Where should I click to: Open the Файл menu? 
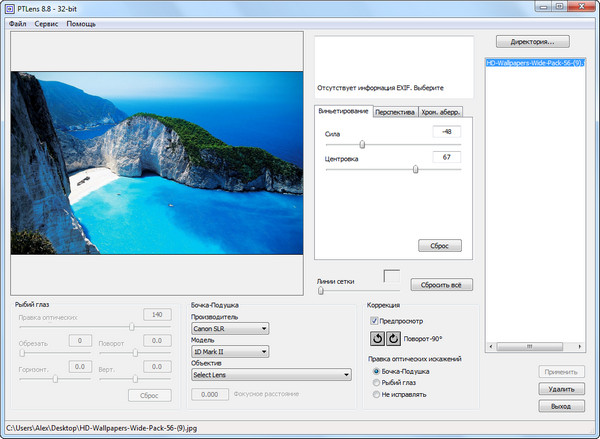(x=17, y=23)
